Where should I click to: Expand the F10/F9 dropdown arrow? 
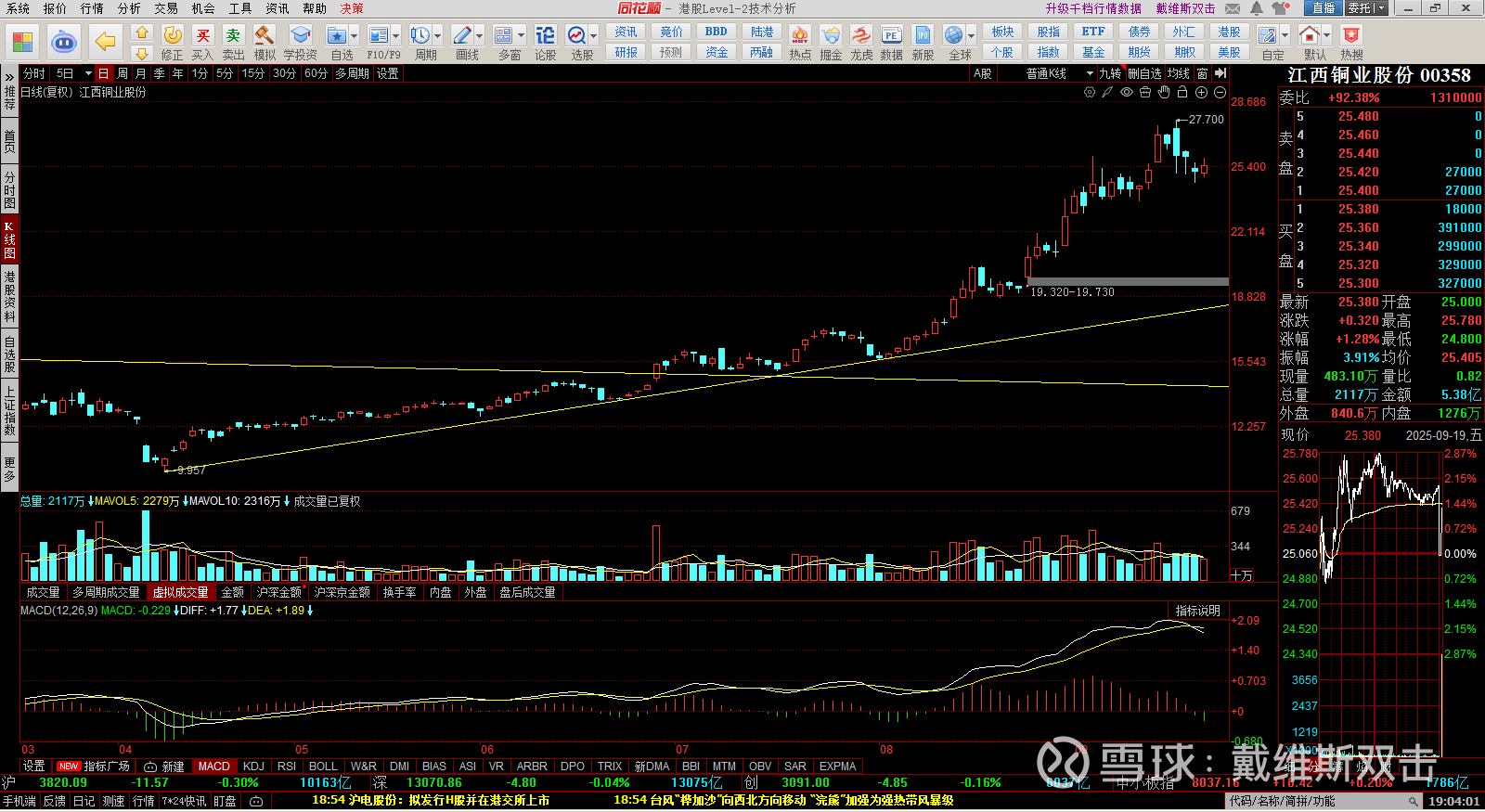point(396,35)
